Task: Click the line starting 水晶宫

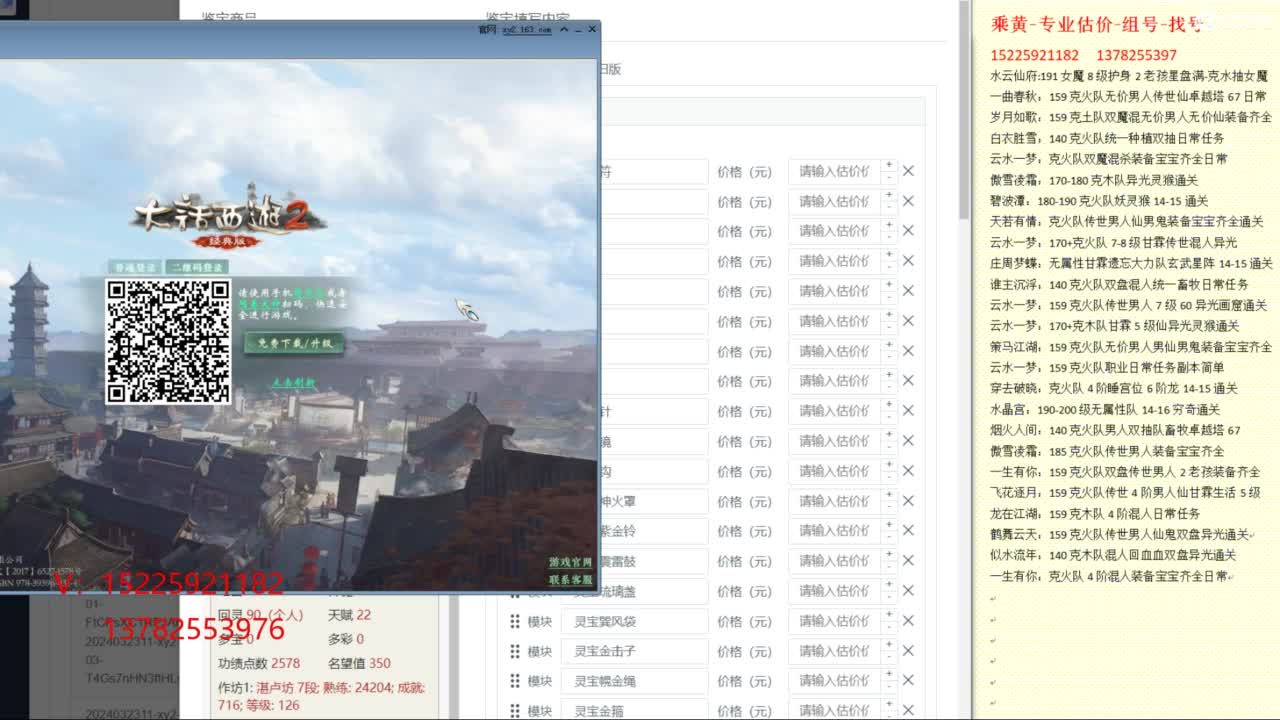Action: point(1105,409)
